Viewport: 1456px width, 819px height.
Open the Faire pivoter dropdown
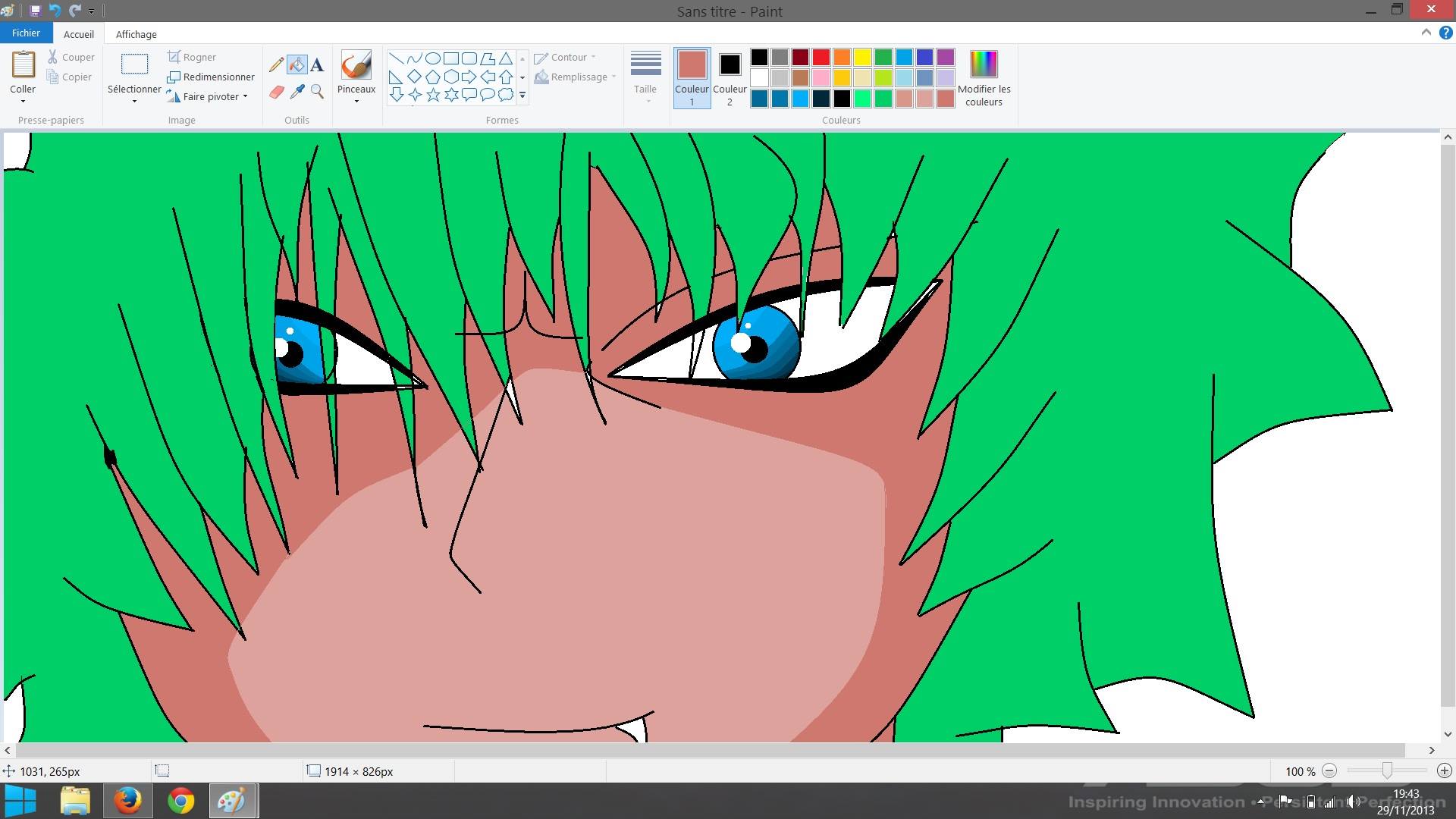(245, 97)
